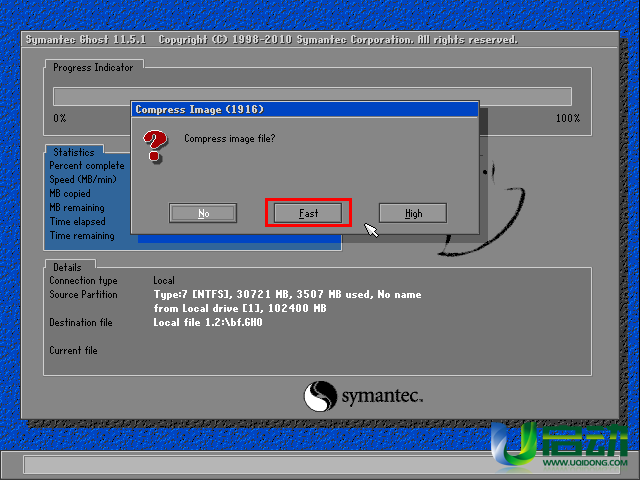Click the Time elapsed label
Viewport: 640px width, 480px height.
(78, 222)
